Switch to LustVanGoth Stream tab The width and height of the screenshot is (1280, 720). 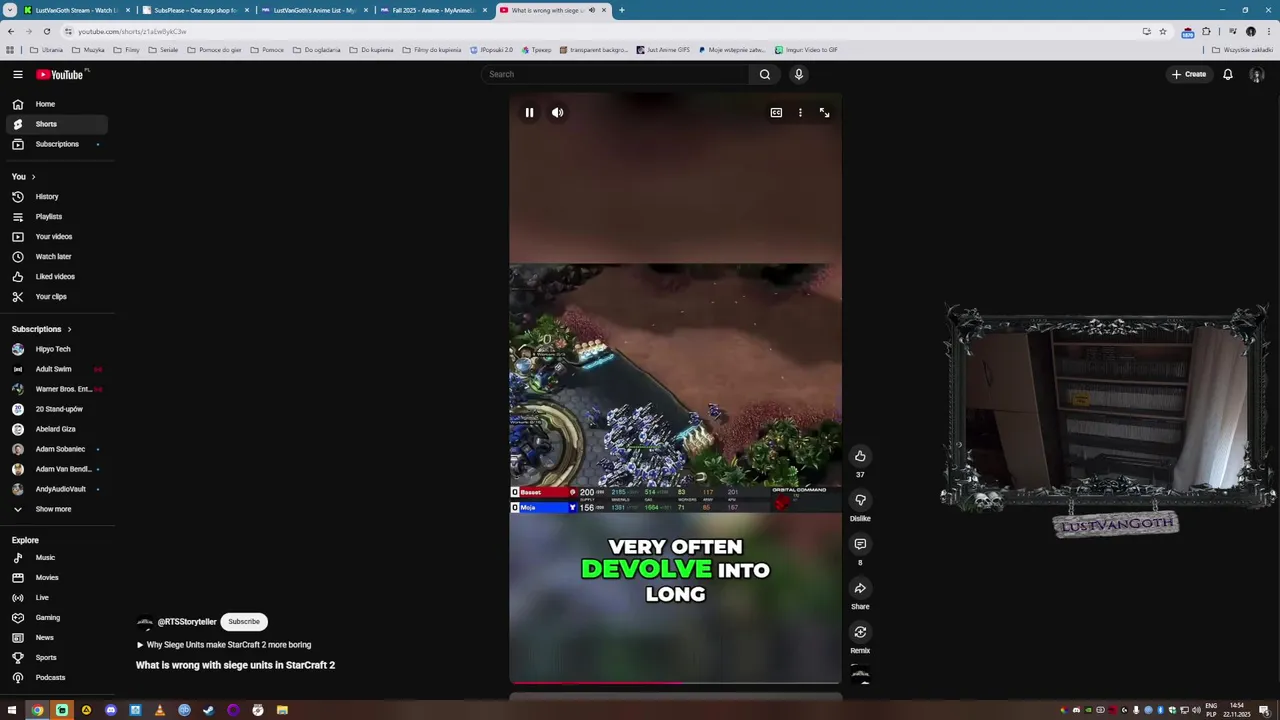click(76, 10)
